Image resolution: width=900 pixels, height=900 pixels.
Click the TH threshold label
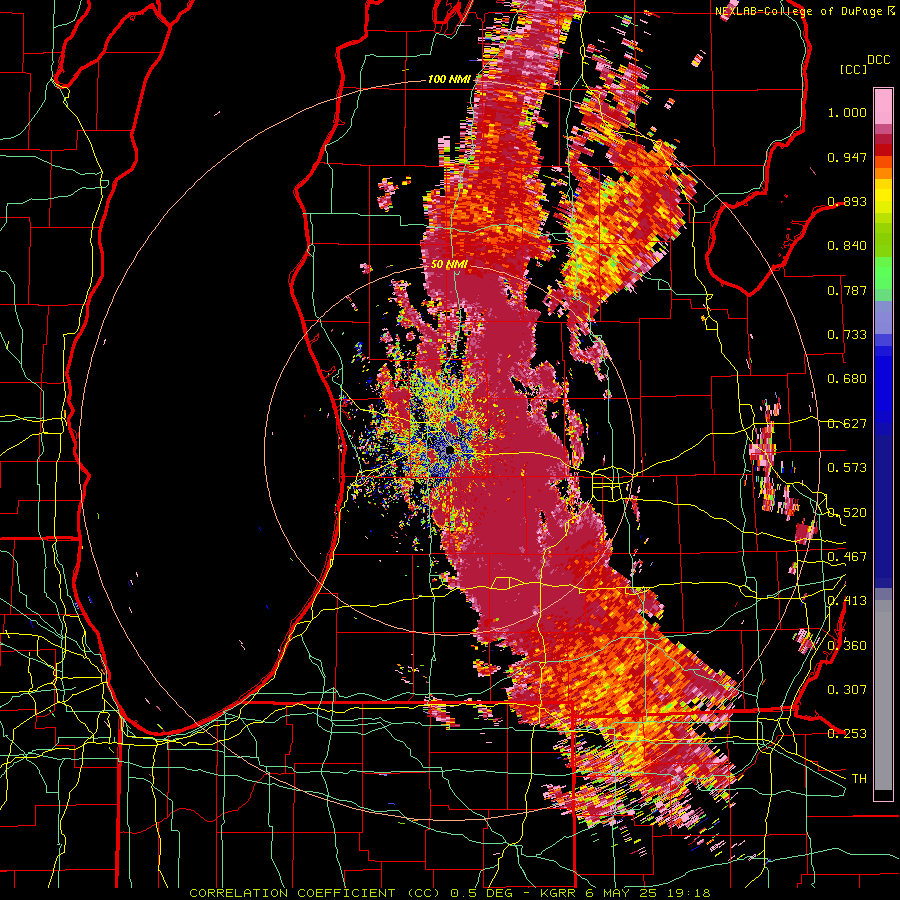pyautogui.click(x=859, y=779)
